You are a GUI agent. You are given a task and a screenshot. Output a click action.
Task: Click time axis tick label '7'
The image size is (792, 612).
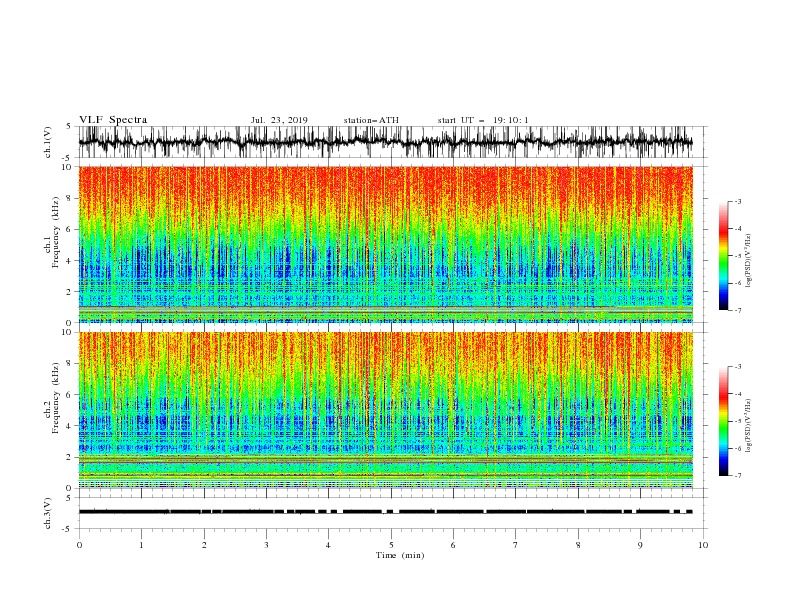tap(516, 545)
